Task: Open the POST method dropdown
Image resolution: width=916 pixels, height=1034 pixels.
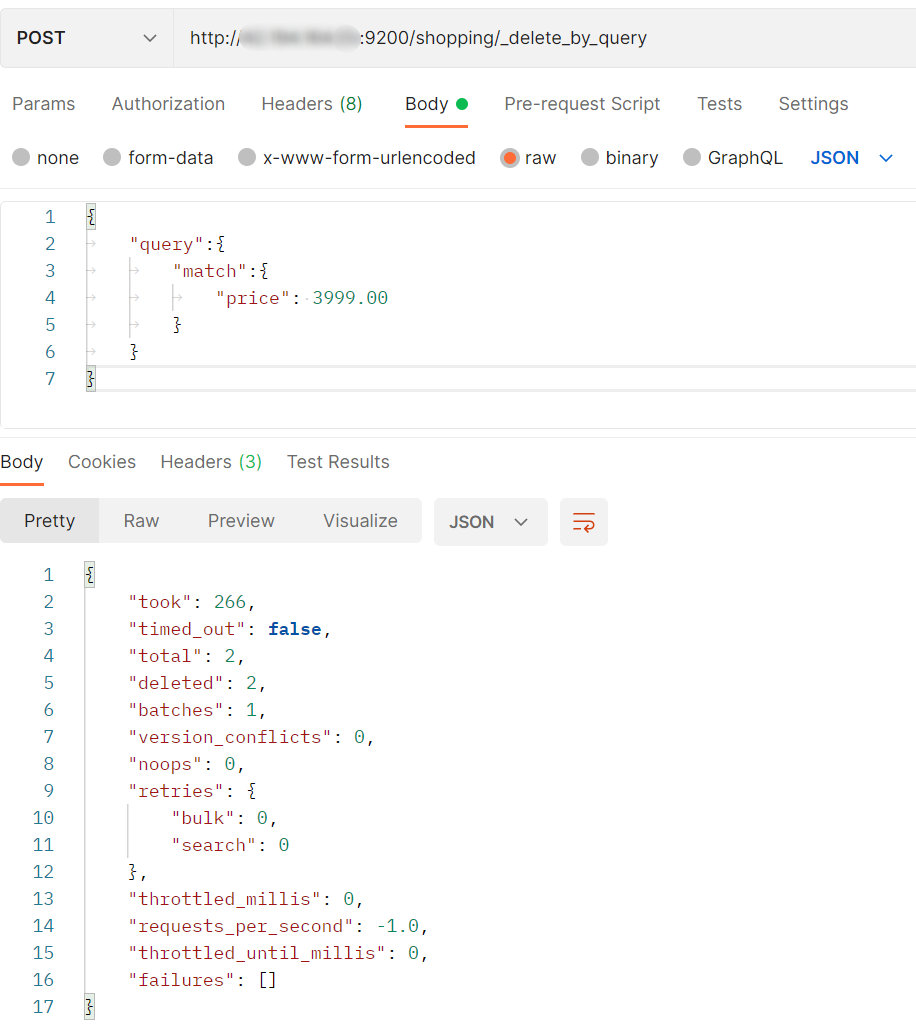Action: tap(86, 38)
